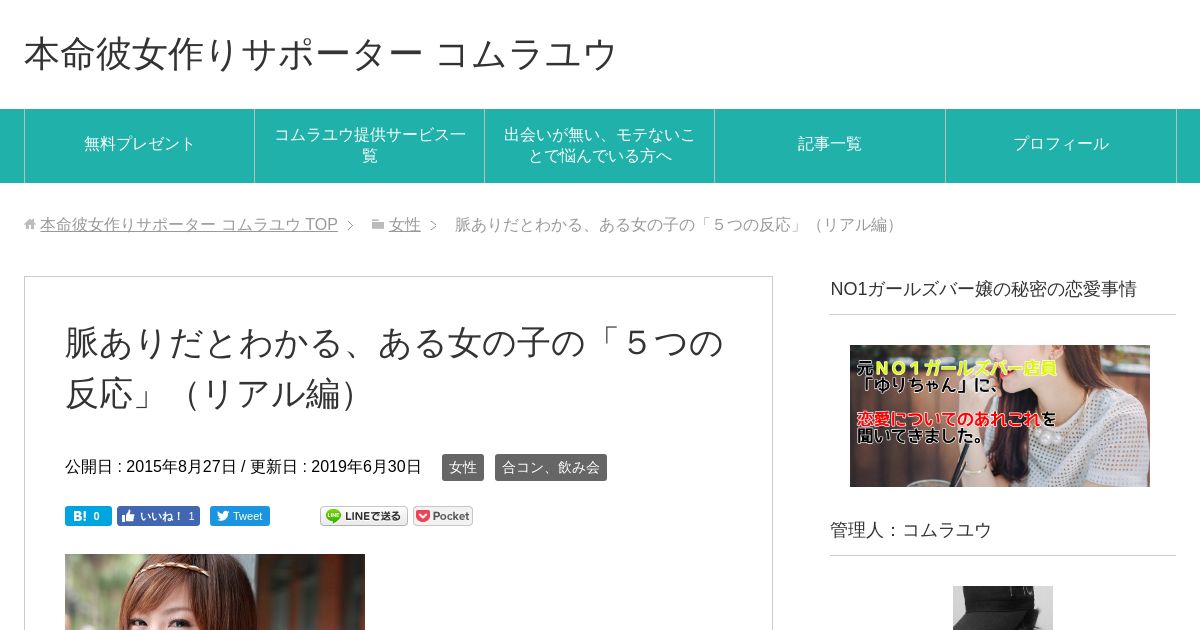
Task: Open the プロフィール menu item
Action: click(1061, 145)
